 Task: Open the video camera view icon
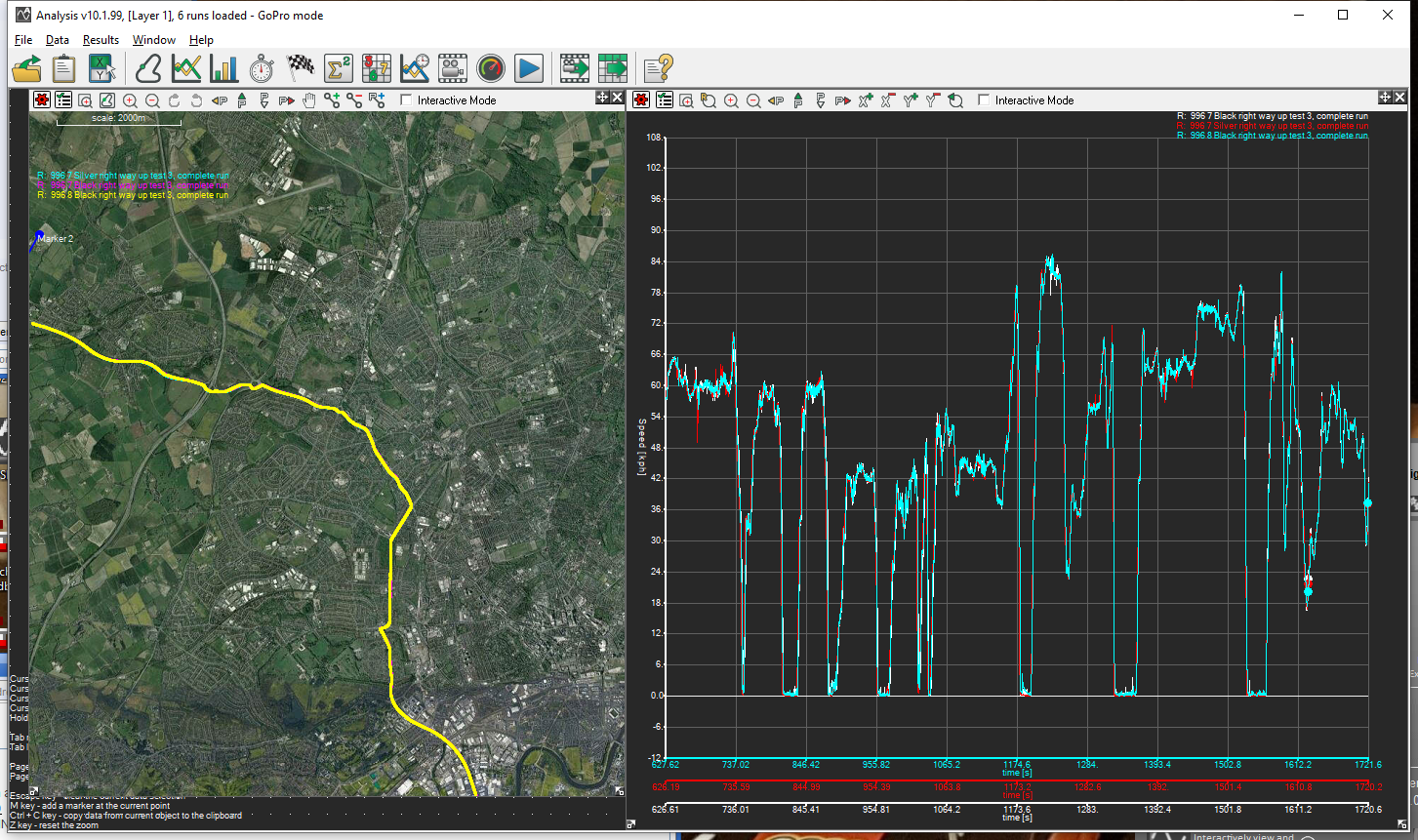[452, 68]
